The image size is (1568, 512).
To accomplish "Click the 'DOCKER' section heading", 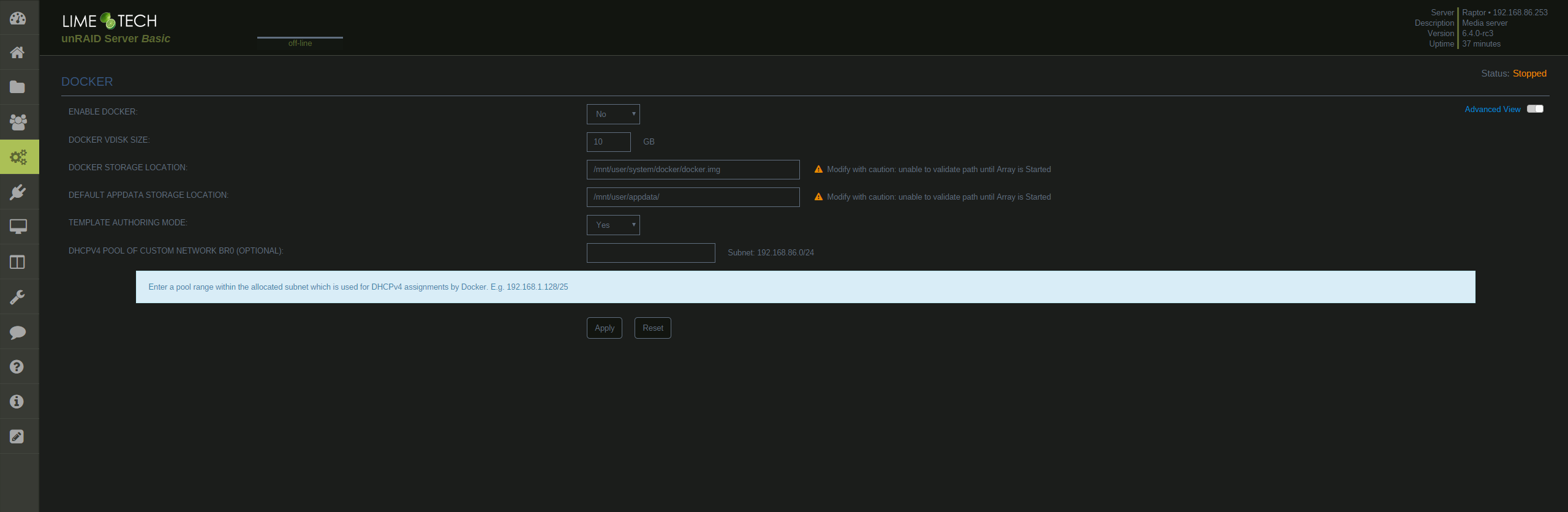I will point(87,81).
